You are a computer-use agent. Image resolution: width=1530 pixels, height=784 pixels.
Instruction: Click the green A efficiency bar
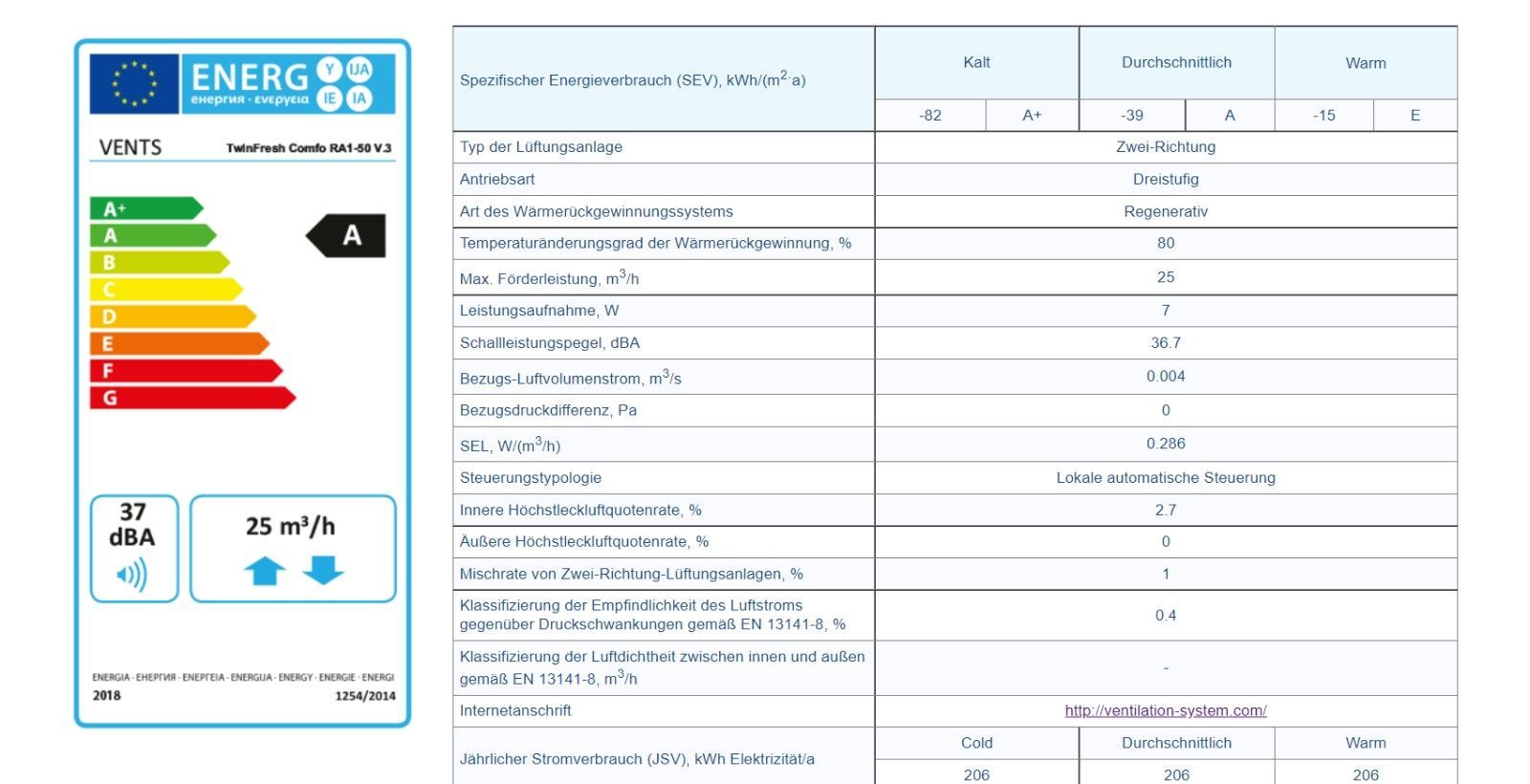pos(153,235)
